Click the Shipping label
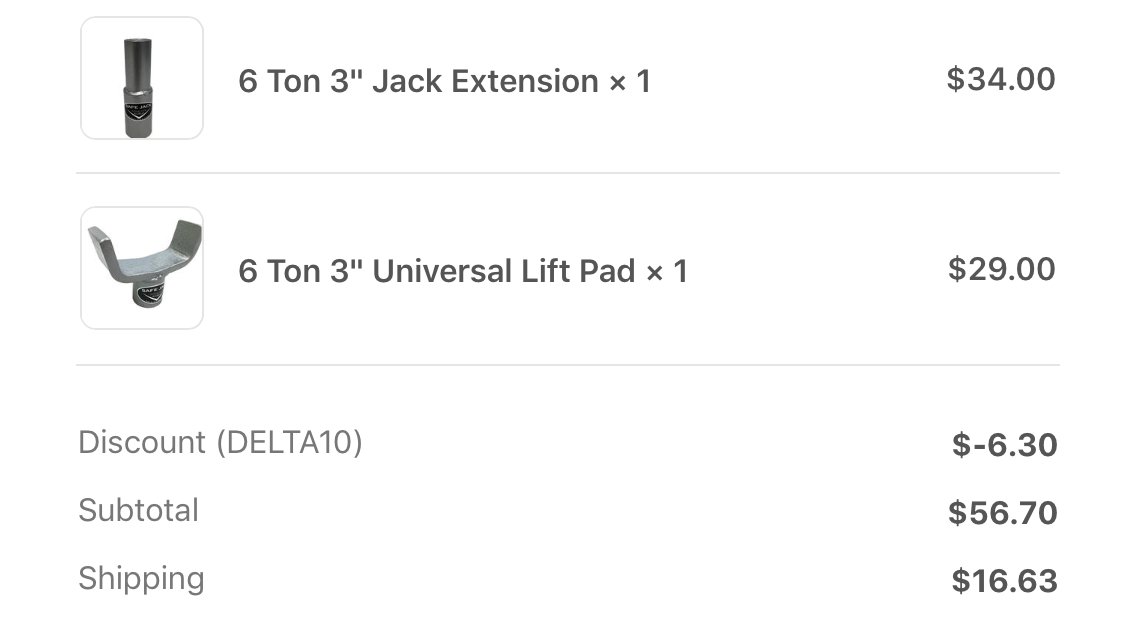The width and height of the screenshot is (1136, 640). (x=141, y=579)
